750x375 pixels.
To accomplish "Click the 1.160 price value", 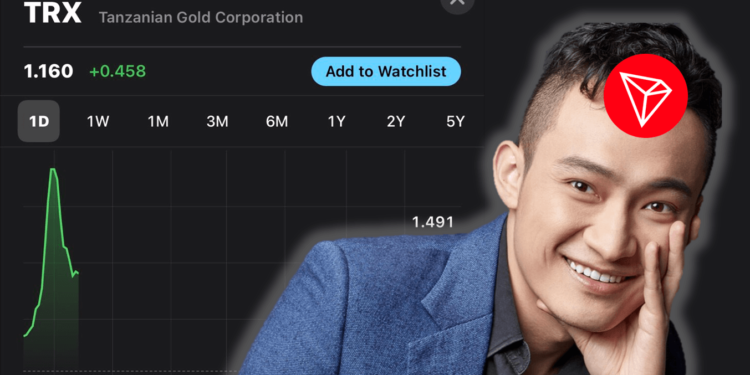I will tap(48, 72).
